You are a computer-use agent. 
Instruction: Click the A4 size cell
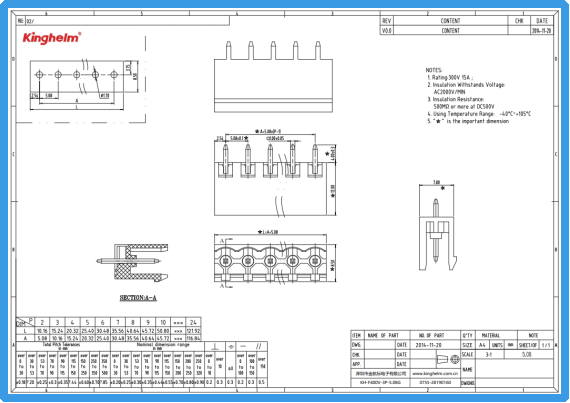pyautogui.click(x=482, y=345)
